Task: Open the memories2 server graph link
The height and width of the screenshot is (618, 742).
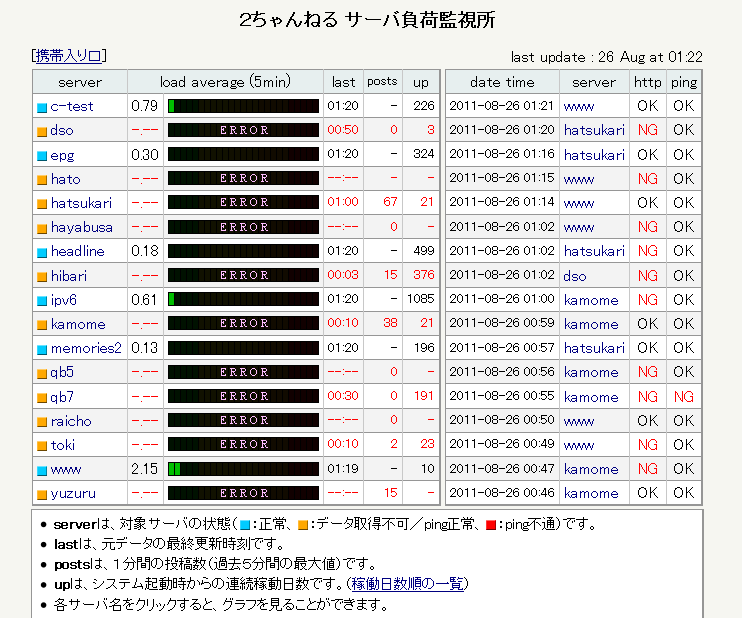Action: click(x=86, y=348)
